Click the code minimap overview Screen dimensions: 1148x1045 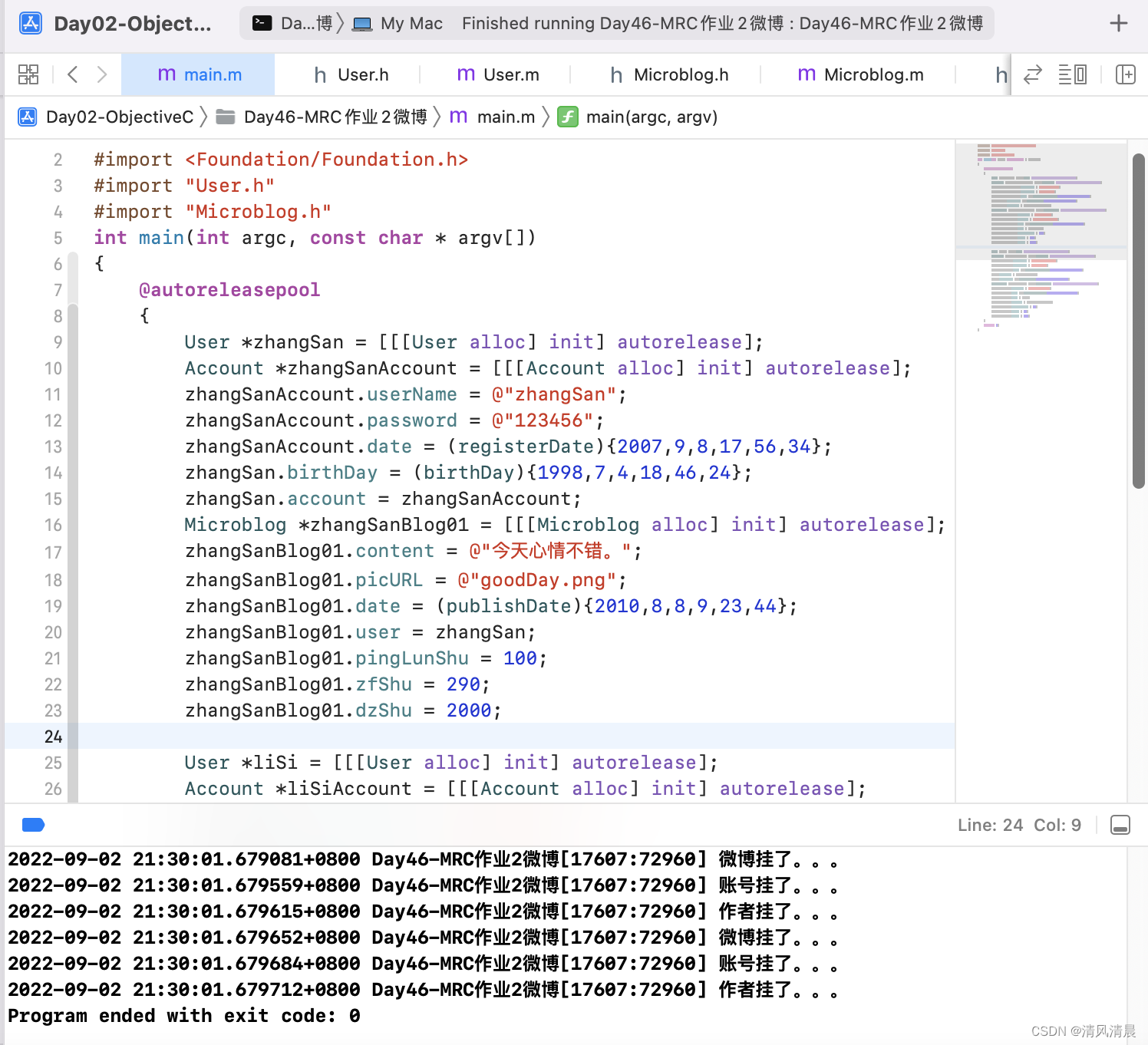tap(1041, 238)
